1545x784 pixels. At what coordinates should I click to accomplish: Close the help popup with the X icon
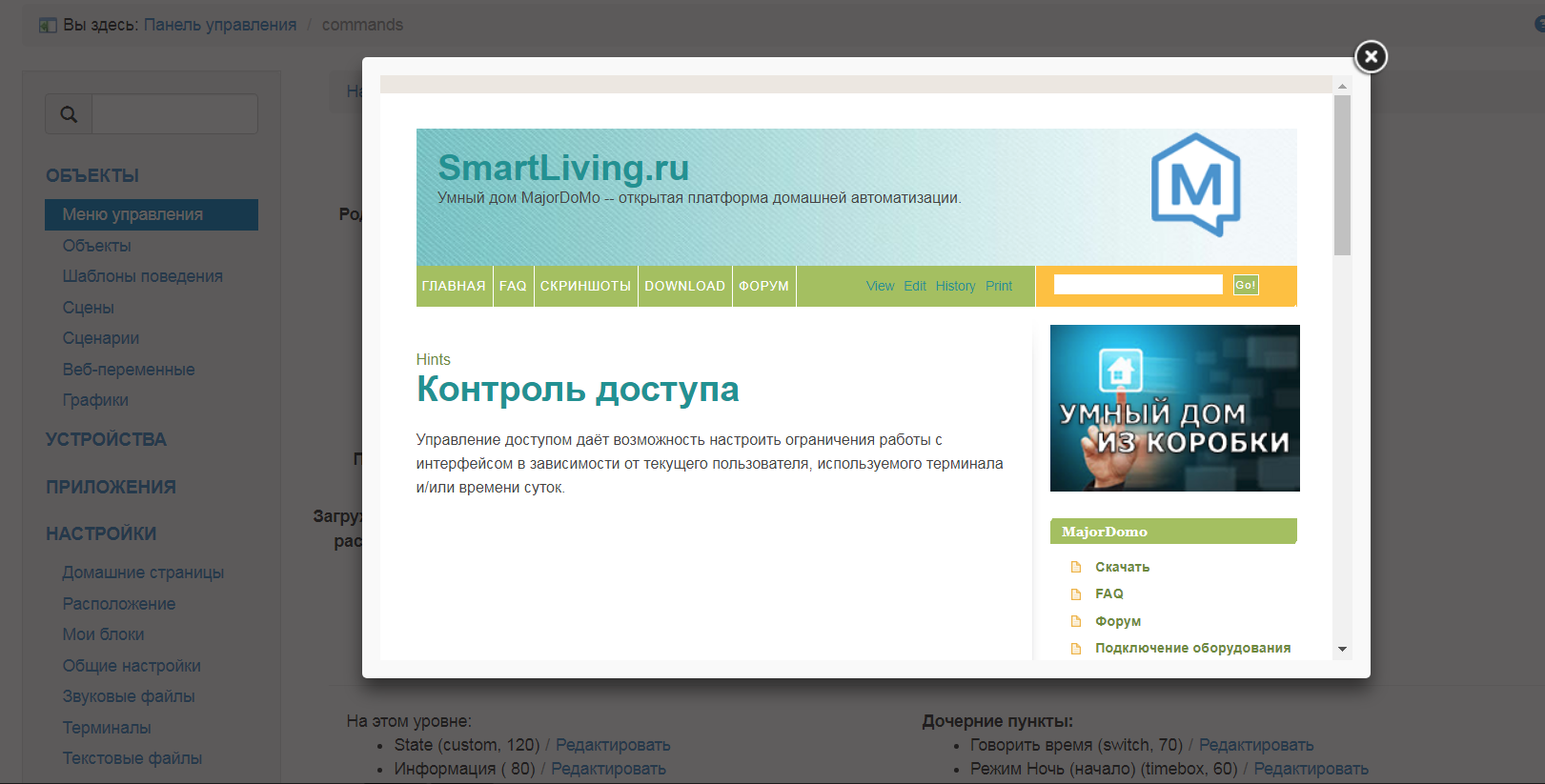click(x=1371, y=57)
